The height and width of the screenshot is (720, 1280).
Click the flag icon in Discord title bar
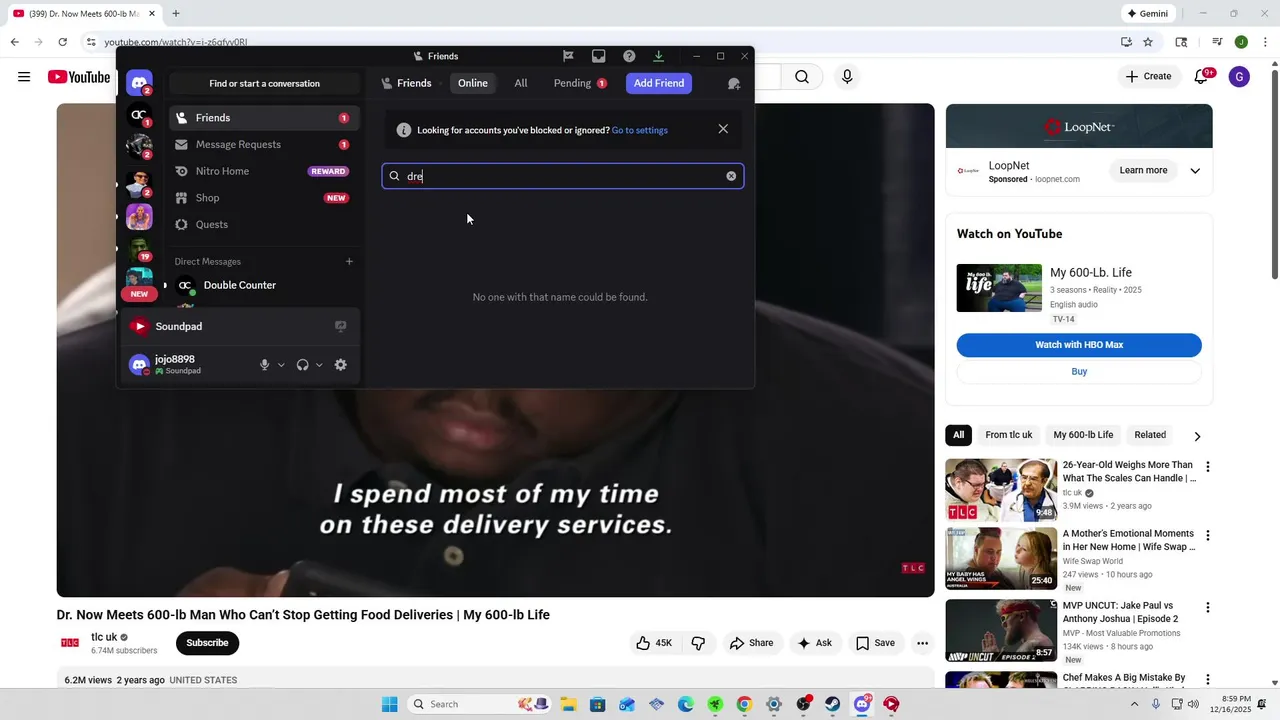tap(568, 56)
